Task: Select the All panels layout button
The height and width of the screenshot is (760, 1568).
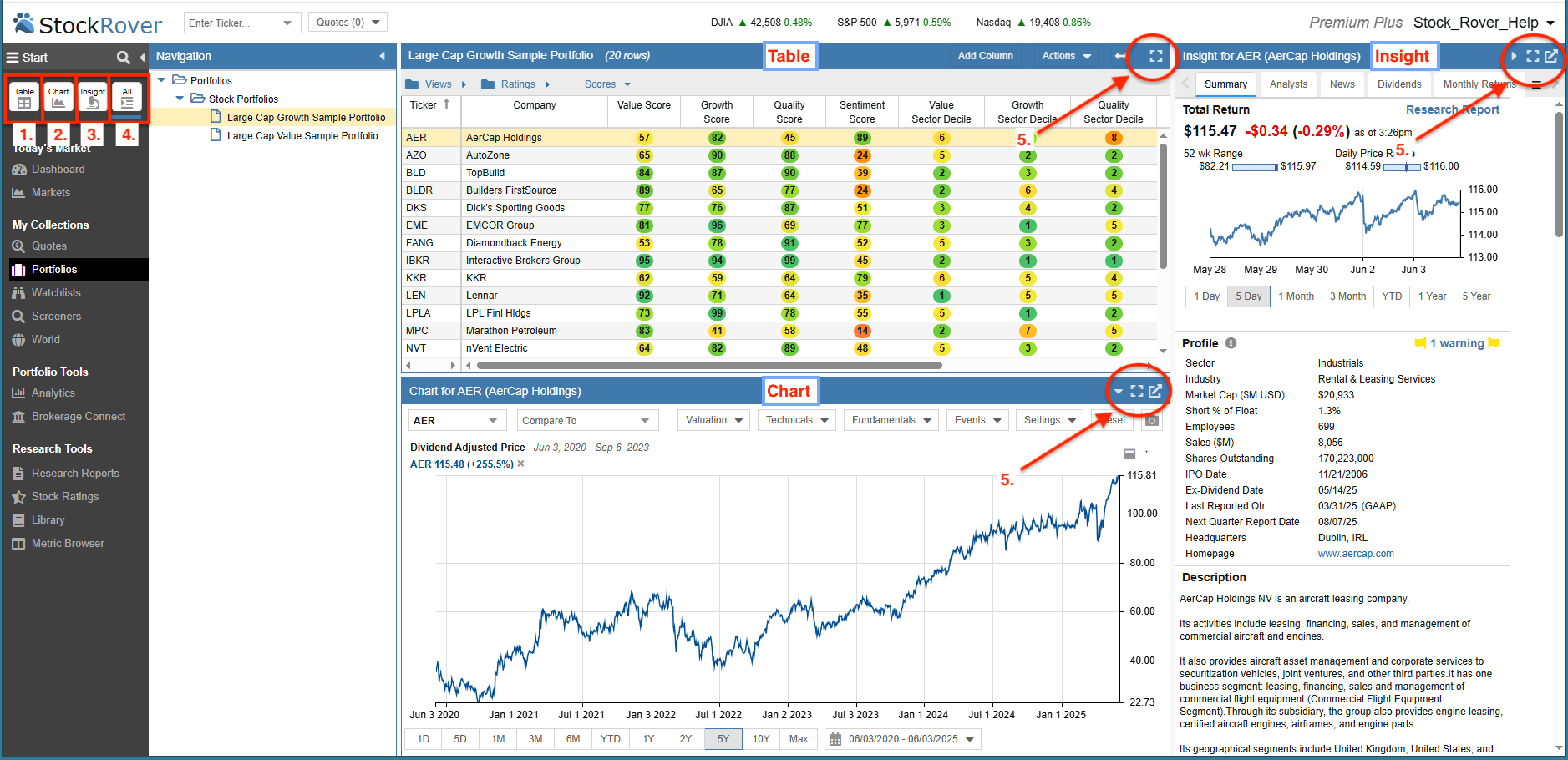Action: (127, 98)
